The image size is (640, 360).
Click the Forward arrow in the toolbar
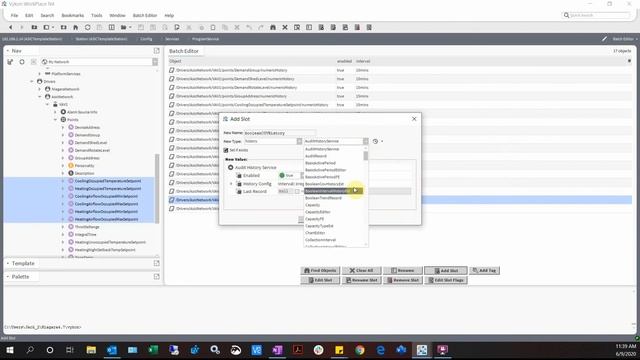(22, 27)
